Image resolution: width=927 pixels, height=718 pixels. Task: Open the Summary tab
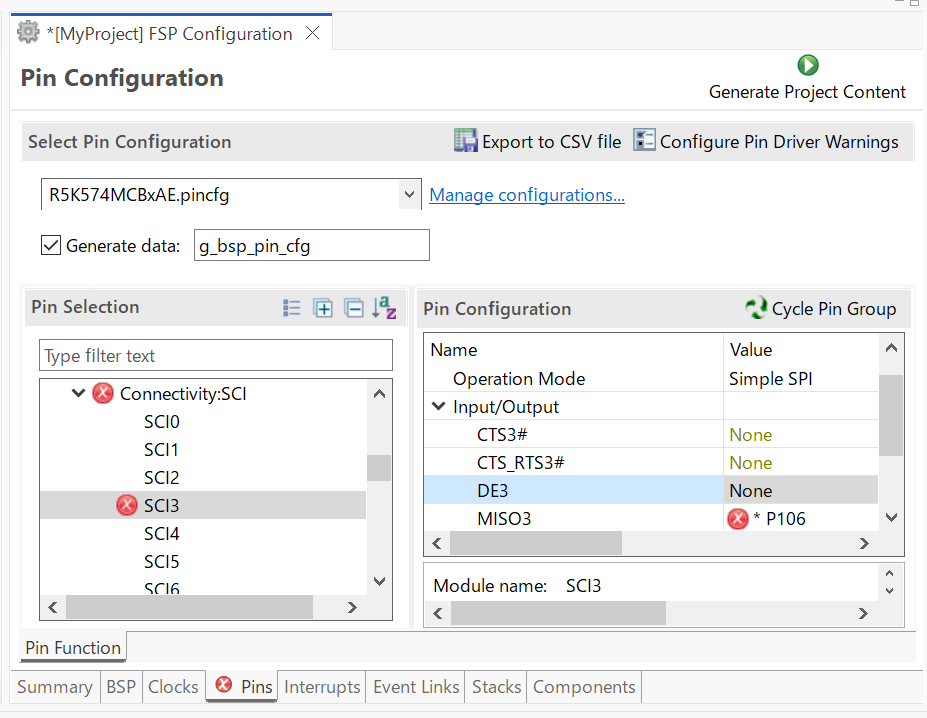pos(55,687)
